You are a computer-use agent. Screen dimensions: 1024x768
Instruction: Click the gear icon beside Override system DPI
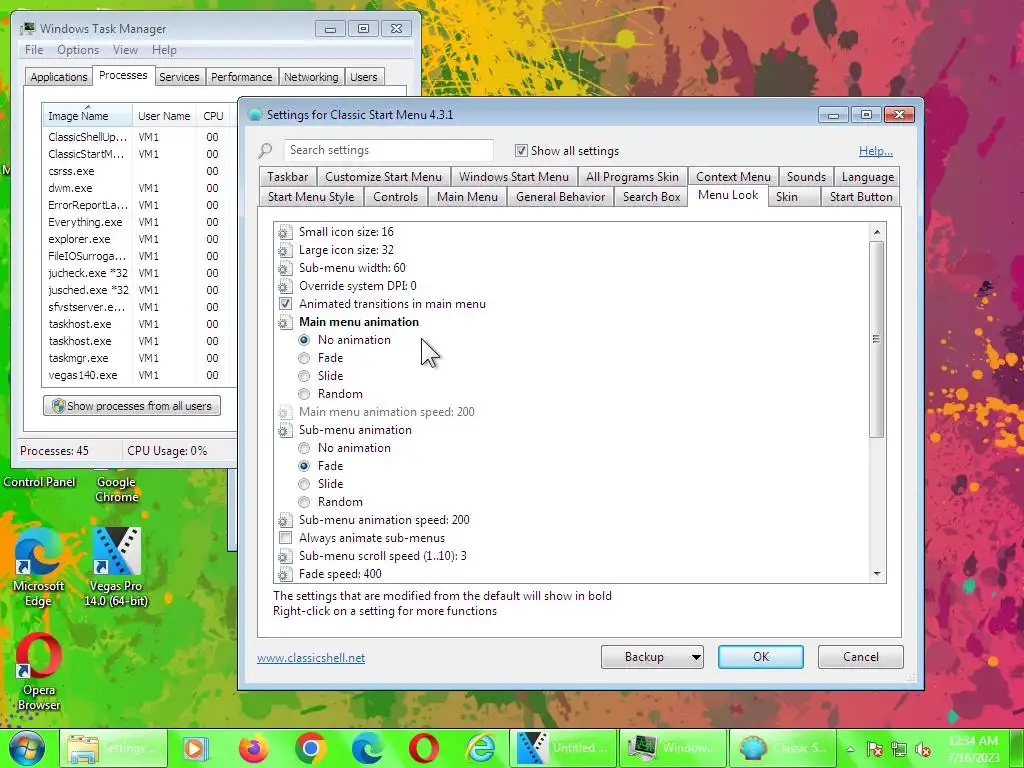point(285,286)
